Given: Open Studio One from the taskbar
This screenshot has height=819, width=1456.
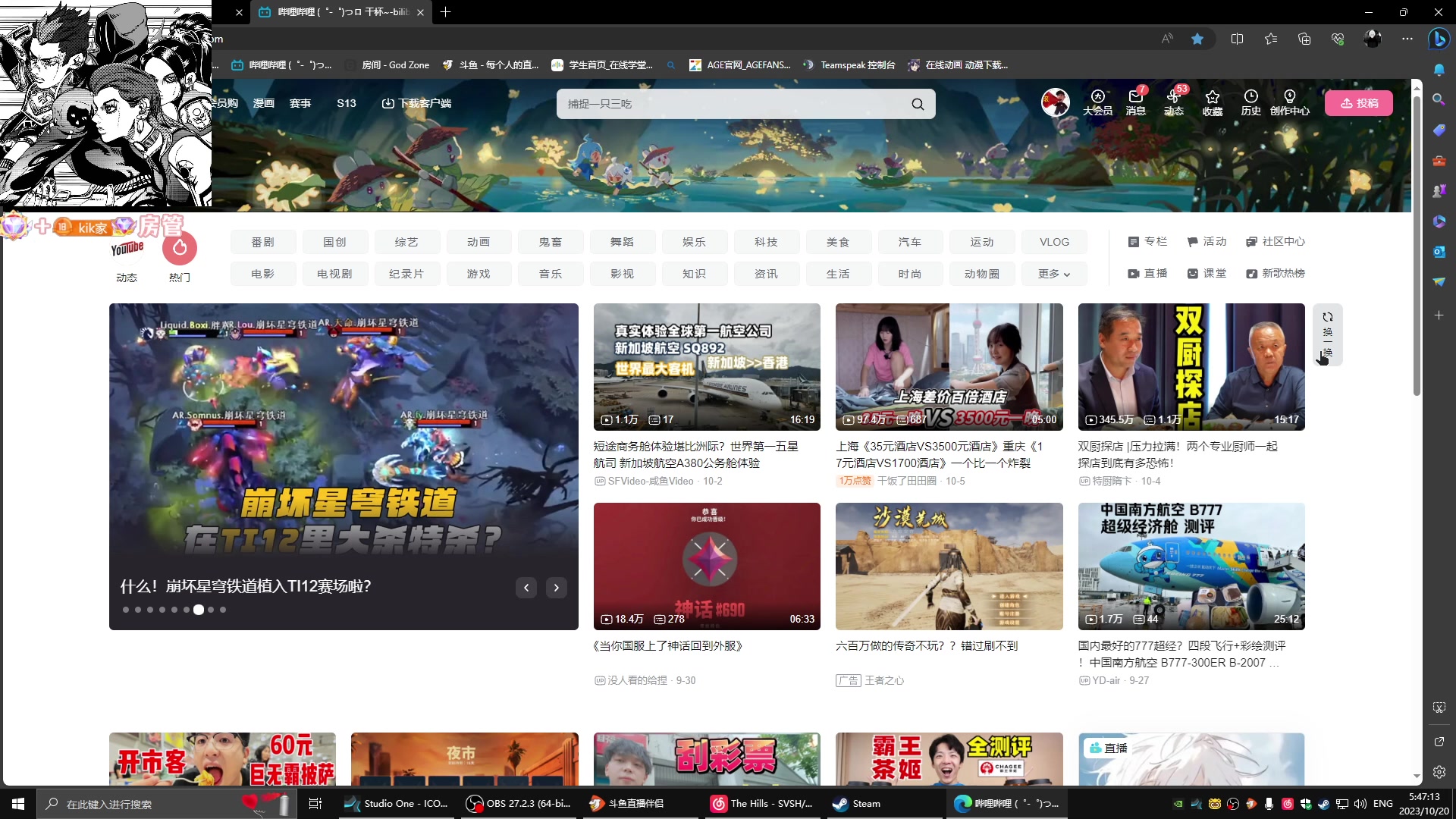Looking at the screenshot, I should 396,804.
